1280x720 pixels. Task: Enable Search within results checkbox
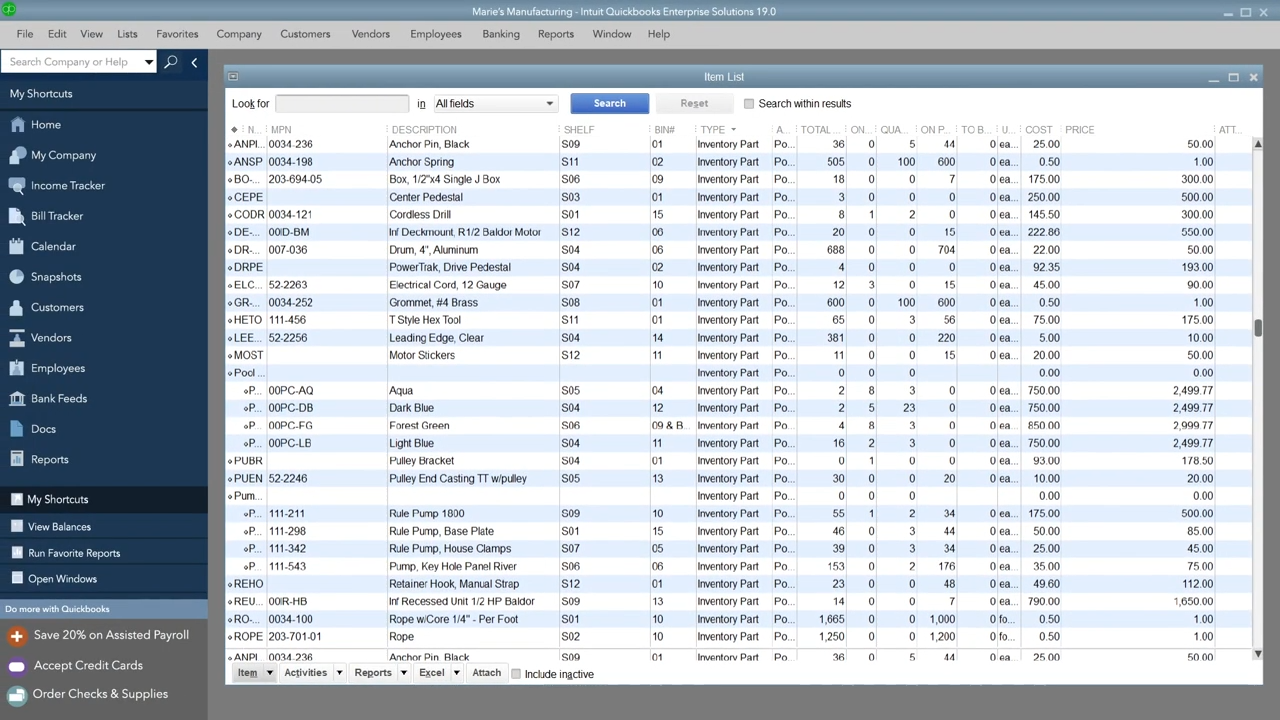point(749,104)
